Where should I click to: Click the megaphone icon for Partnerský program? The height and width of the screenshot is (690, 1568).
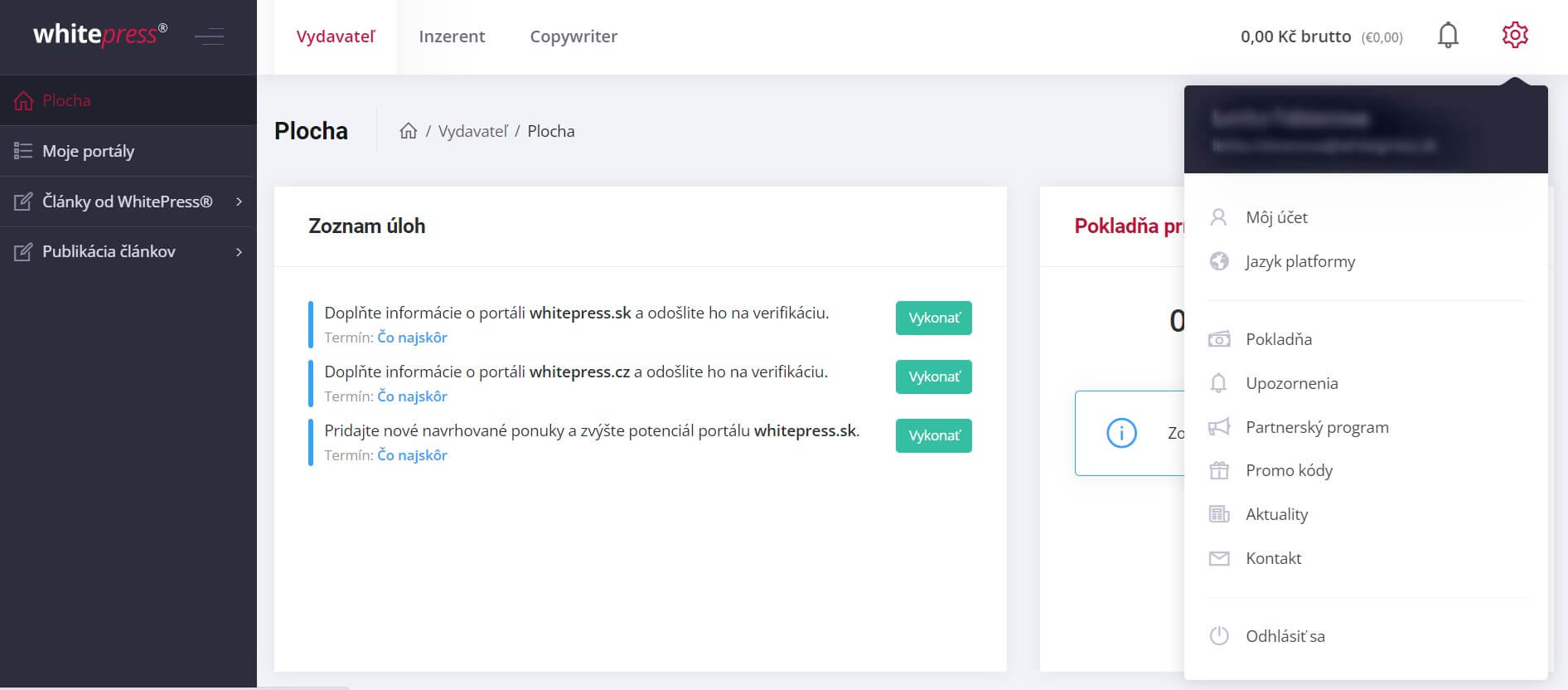(1219, 427)
